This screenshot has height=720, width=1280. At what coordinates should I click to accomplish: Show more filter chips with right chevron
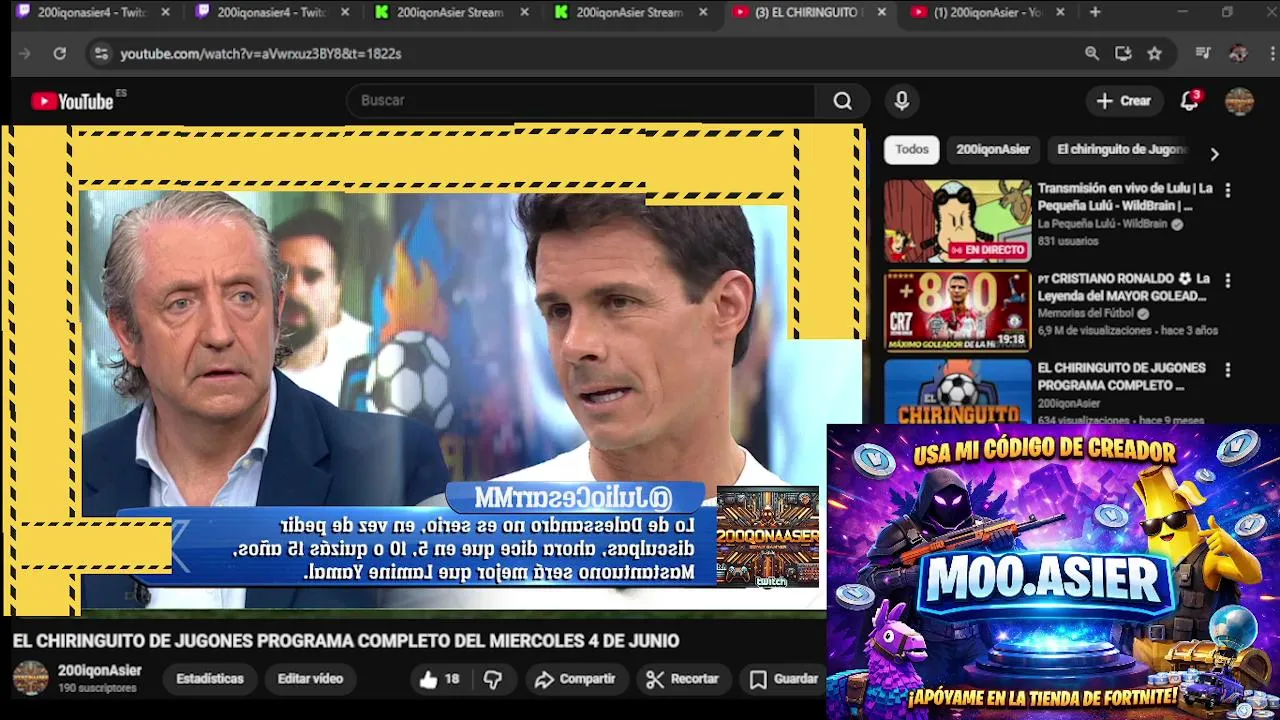(x=1214, y=154)
